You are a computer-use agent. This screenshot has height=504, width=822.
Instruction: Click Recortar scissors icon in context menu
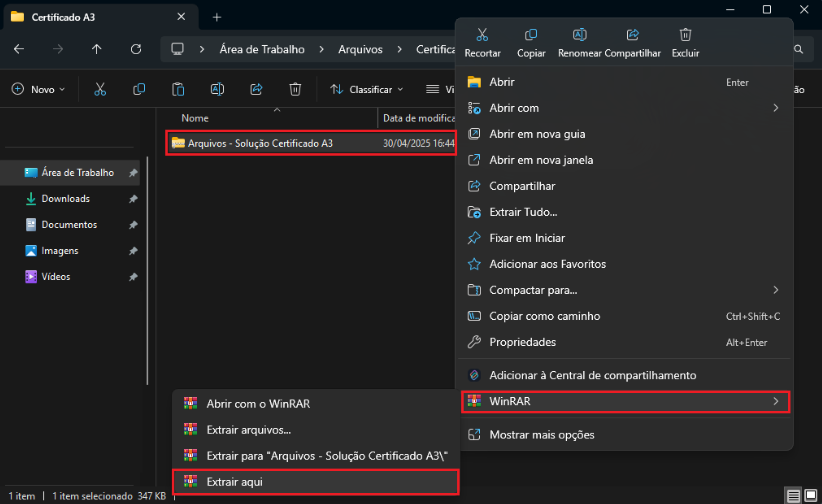pos(483,35)
